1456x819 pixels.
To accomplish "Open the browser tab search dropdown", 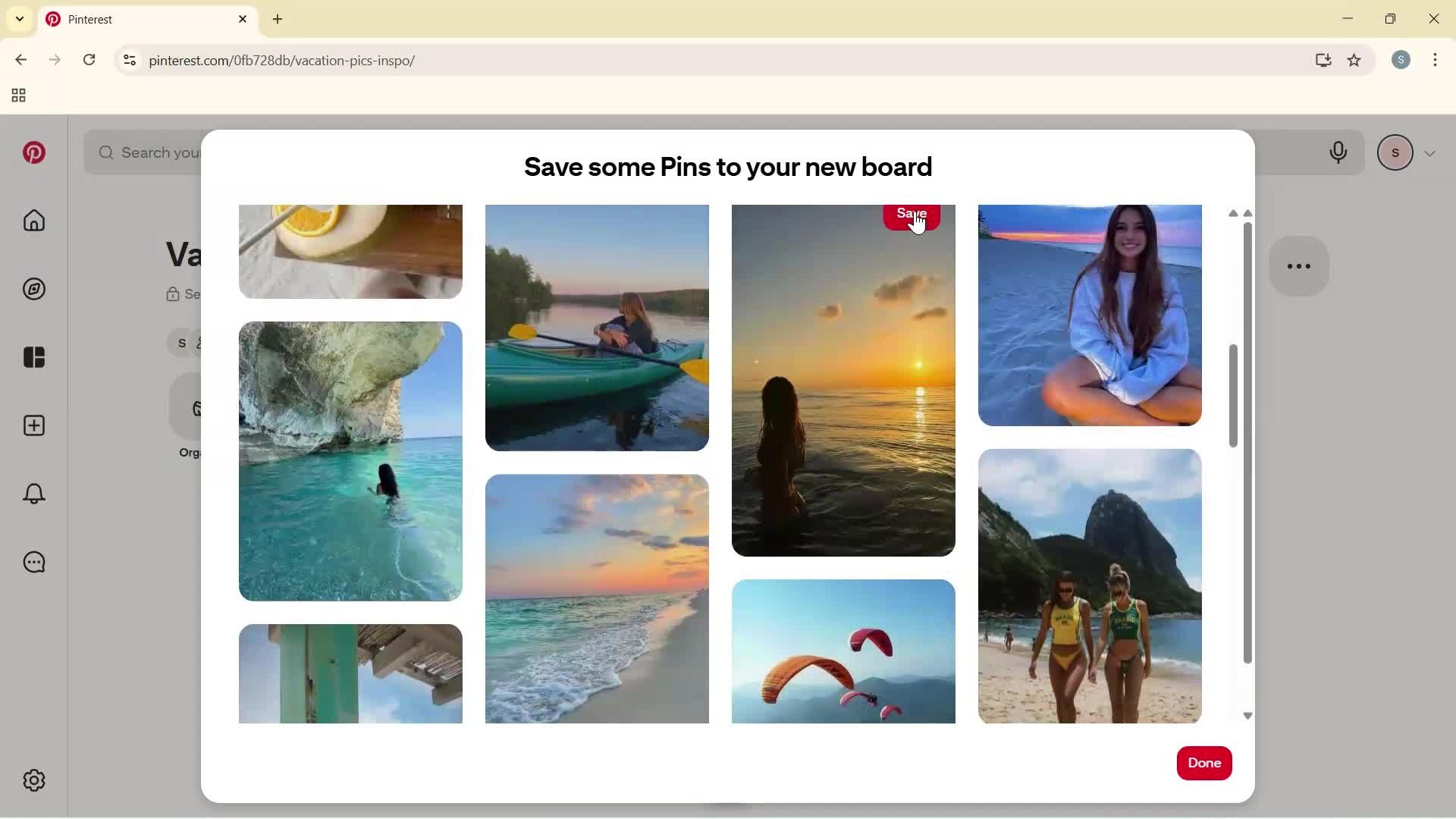I will tap(19, 19).
